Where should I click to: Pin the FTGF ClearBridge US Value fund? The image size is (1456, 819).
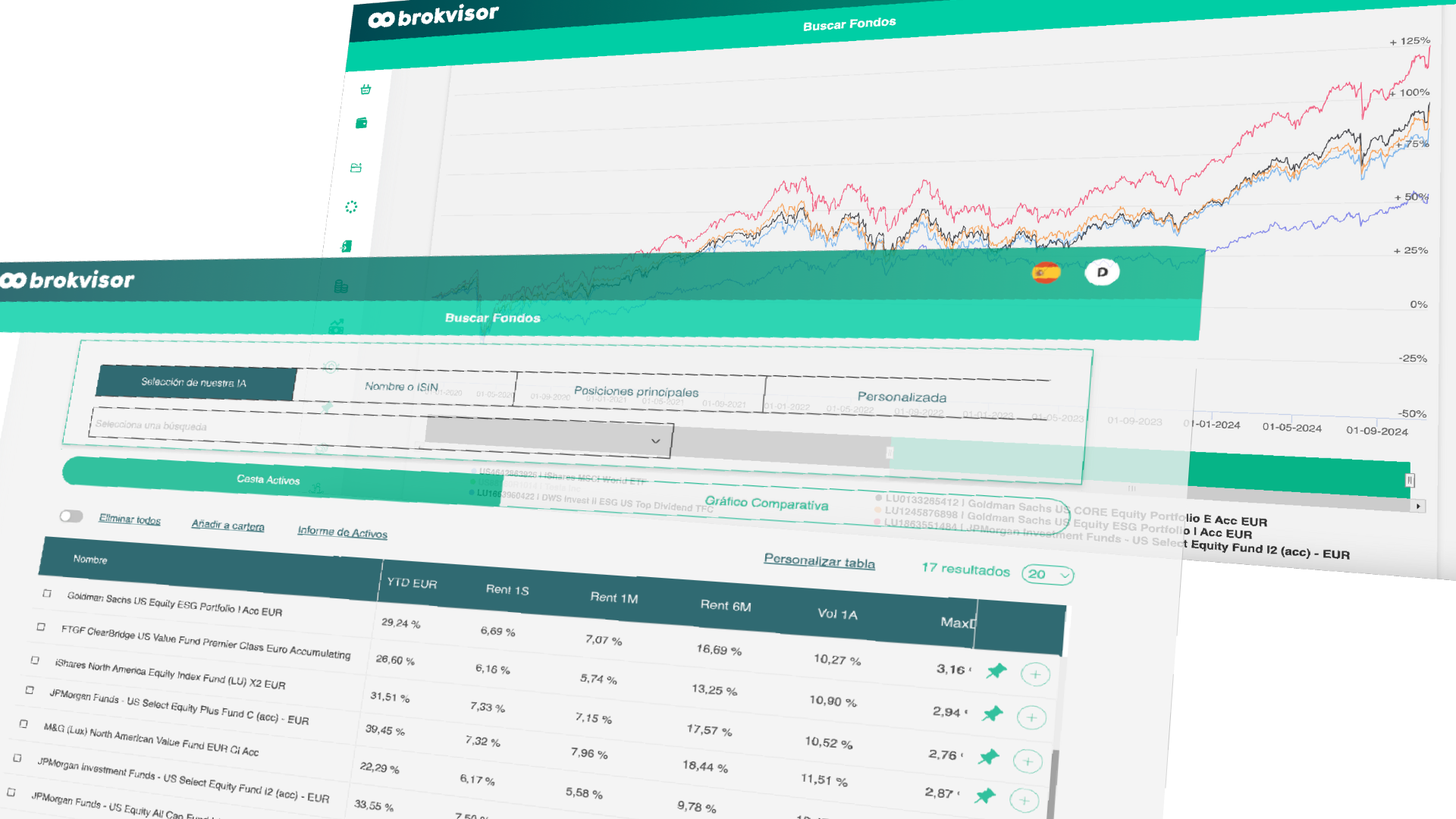(992, 714)
